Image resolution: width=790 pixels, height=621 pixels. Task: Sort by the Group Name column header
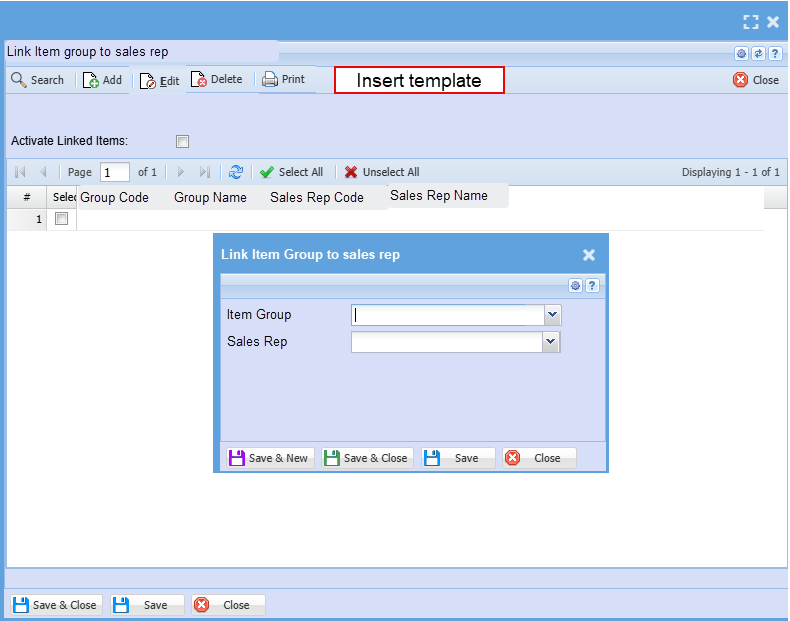(210, 198)
